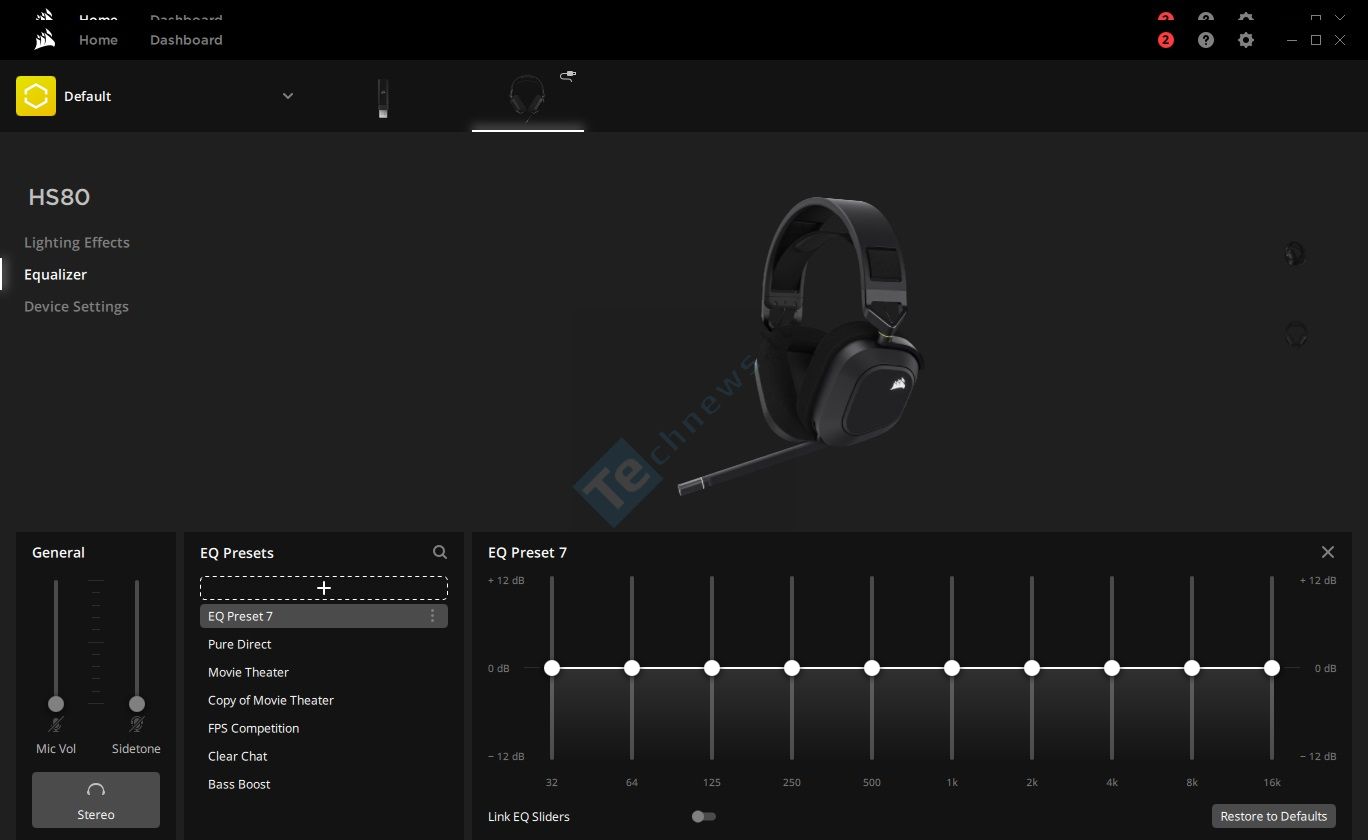The image size is (1368, 840).
Task: Select Copy of Movie Theater preset
Action: (x=324, y=700)
